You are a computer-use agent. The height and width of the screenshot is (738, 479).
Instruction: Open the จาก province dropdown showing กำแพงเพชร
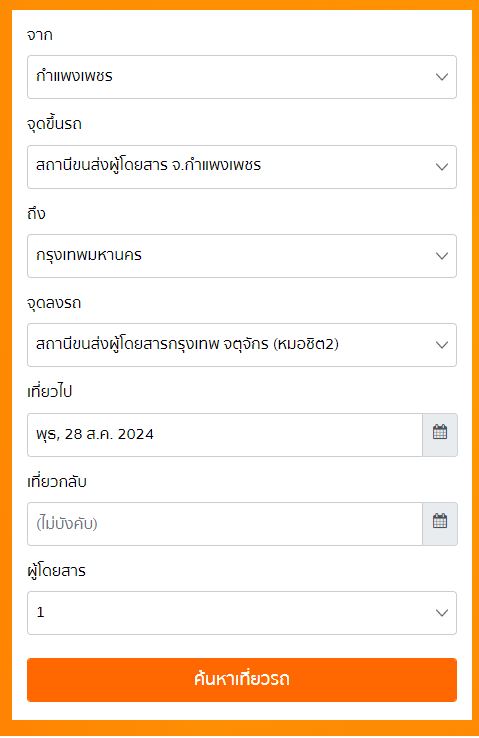[242, 77]
